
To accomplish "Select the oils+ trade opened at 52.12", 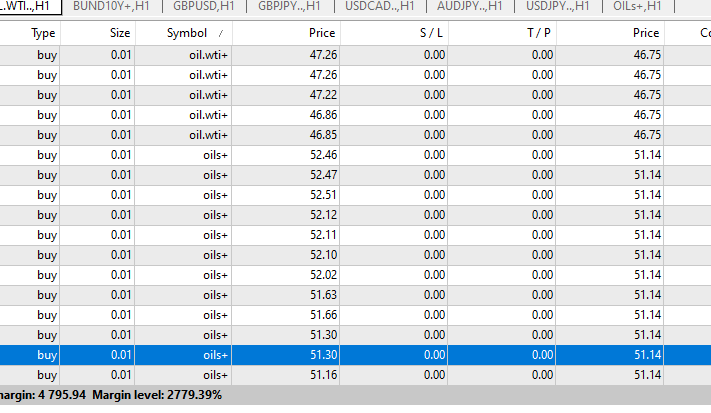I will pyautogui.click(x=356, y=215).
